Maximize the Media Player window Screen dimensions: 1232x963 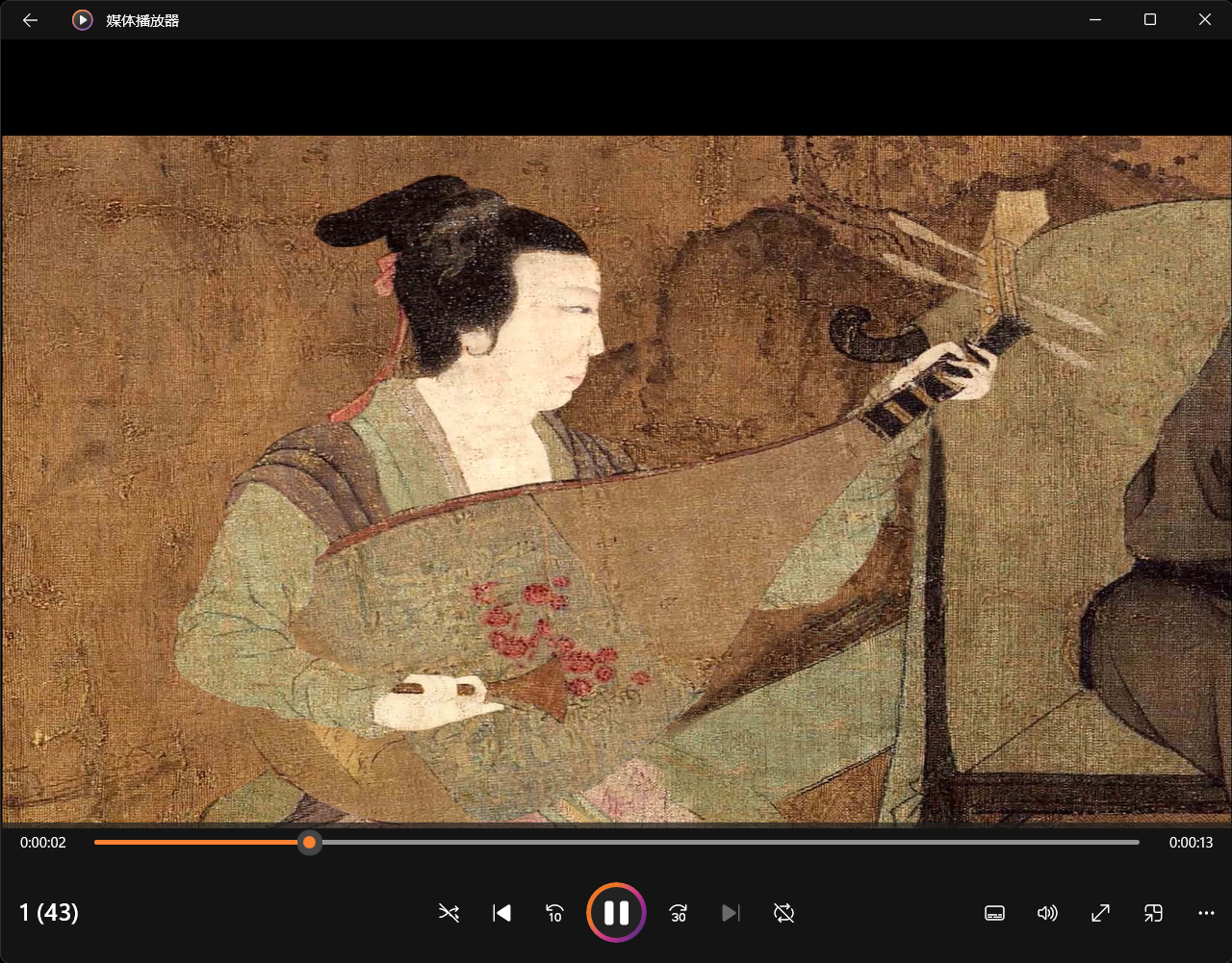pos(1149,19)
